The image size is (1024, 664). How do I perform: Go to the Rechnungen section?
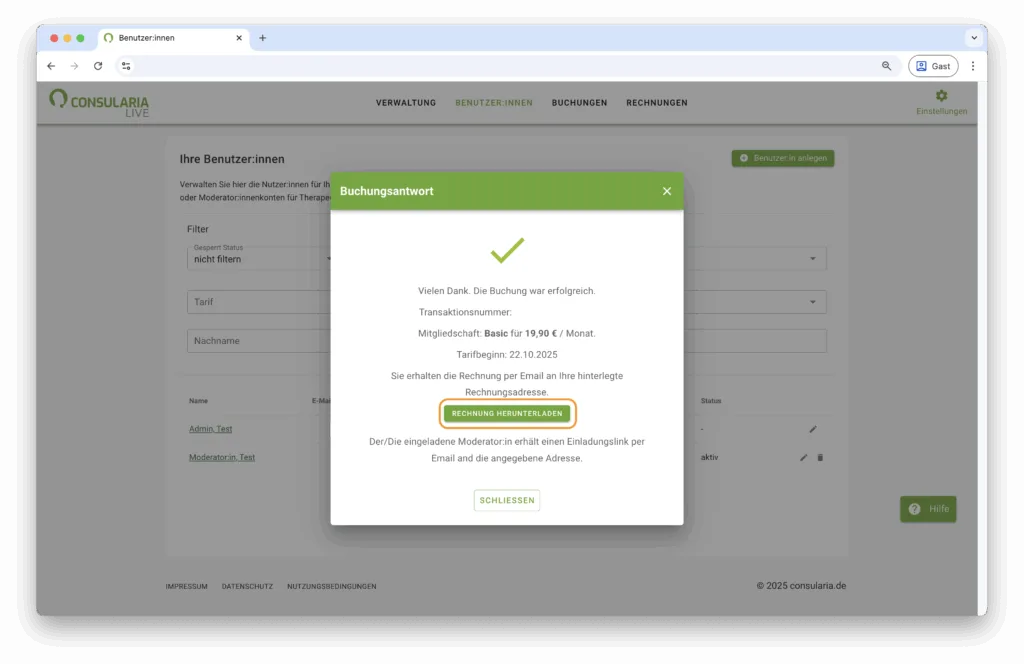point(657,103)
